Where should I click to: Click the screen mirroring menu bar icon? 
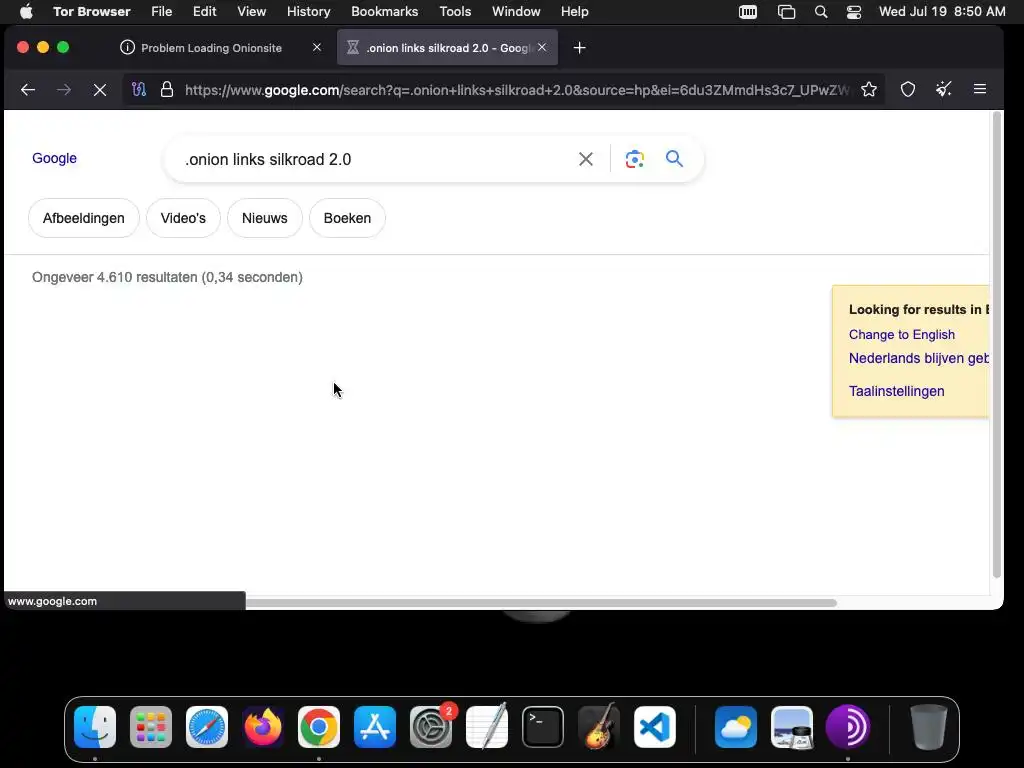[x=786, y=12]
